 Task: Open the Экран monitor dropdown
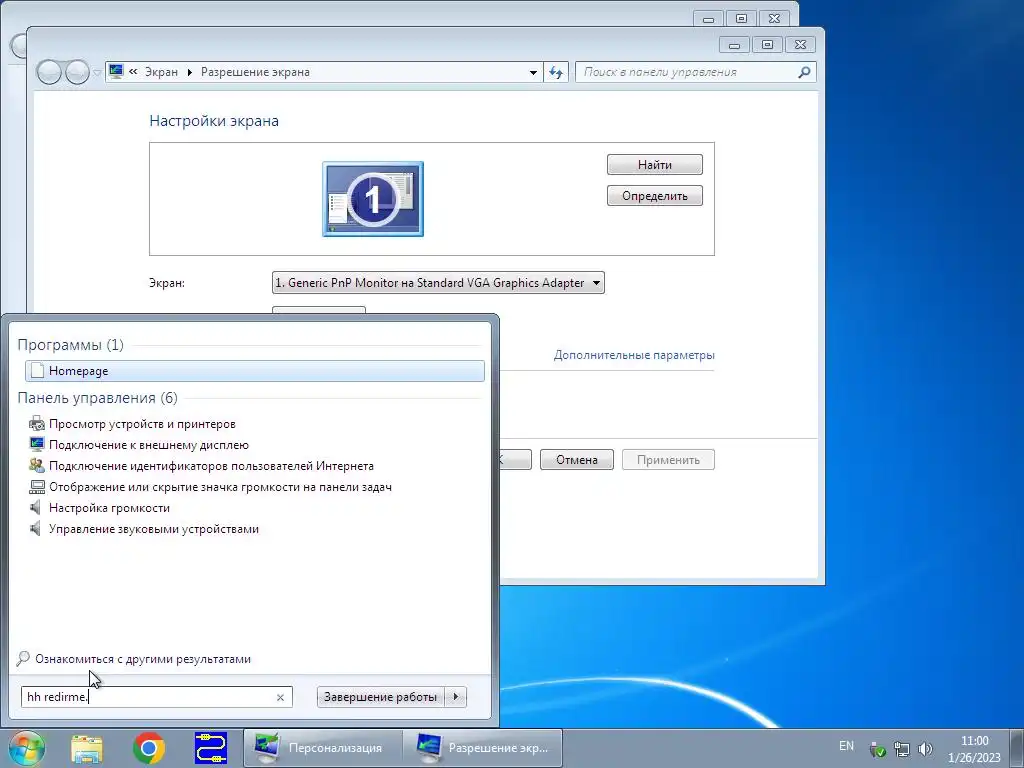coord(438,283)
